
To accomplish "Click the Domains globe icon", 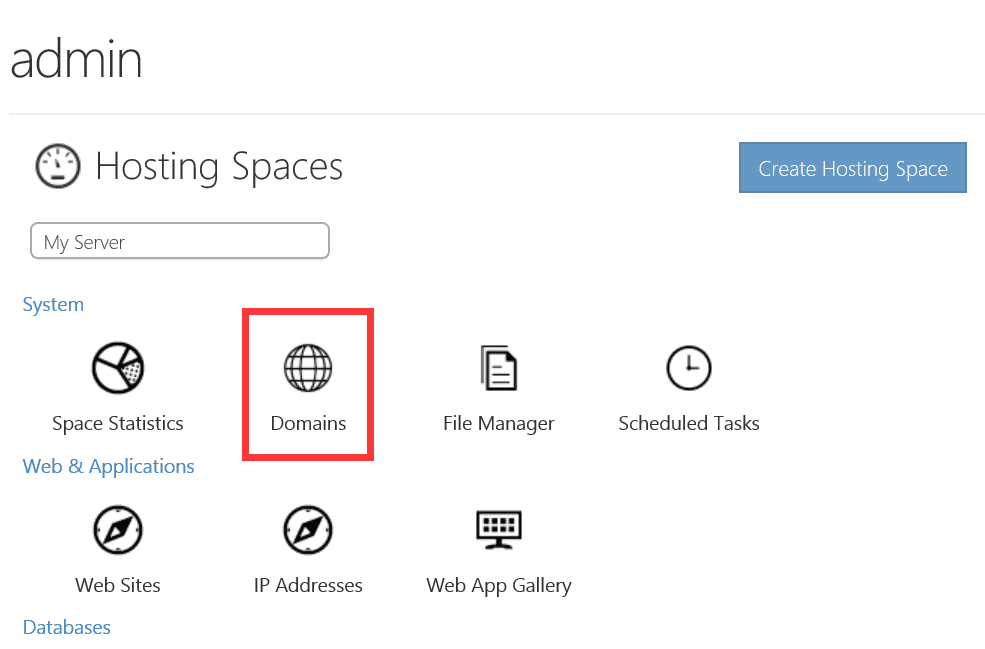I will coord(308,368).
